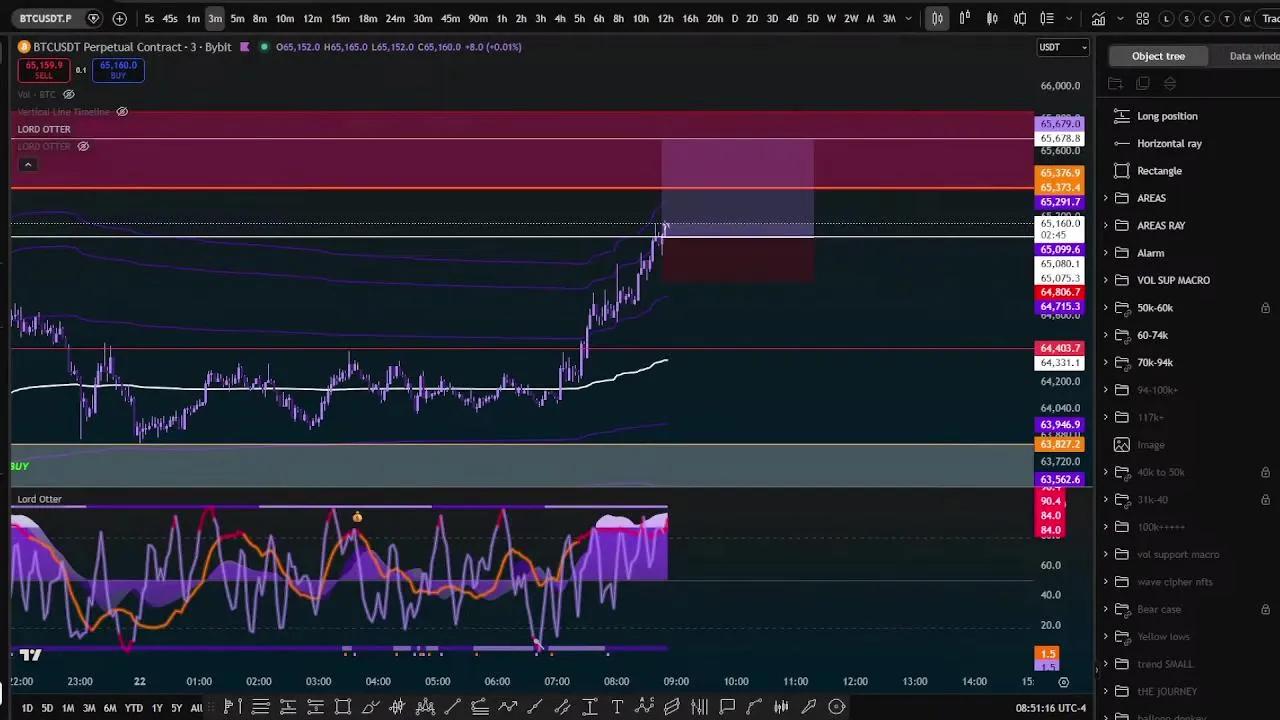The width and height of the screenshot is (1280, 720).
Task: Open the timeframe list dropdown arrow
Action: tap(908, 18)
